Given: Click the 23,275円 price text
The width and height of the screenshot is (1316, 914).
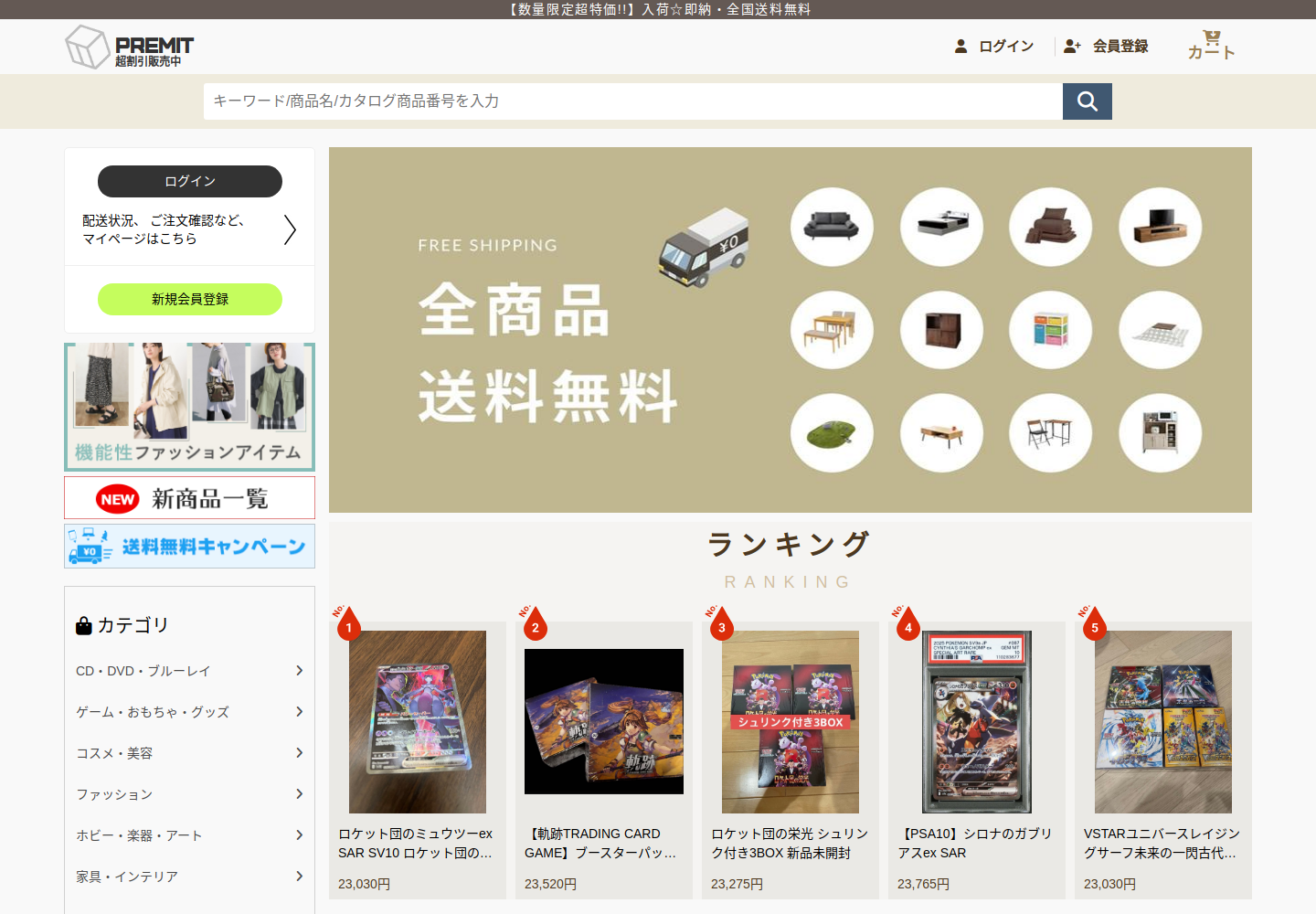Looking at the screenshot, I should tap(737, 884).
